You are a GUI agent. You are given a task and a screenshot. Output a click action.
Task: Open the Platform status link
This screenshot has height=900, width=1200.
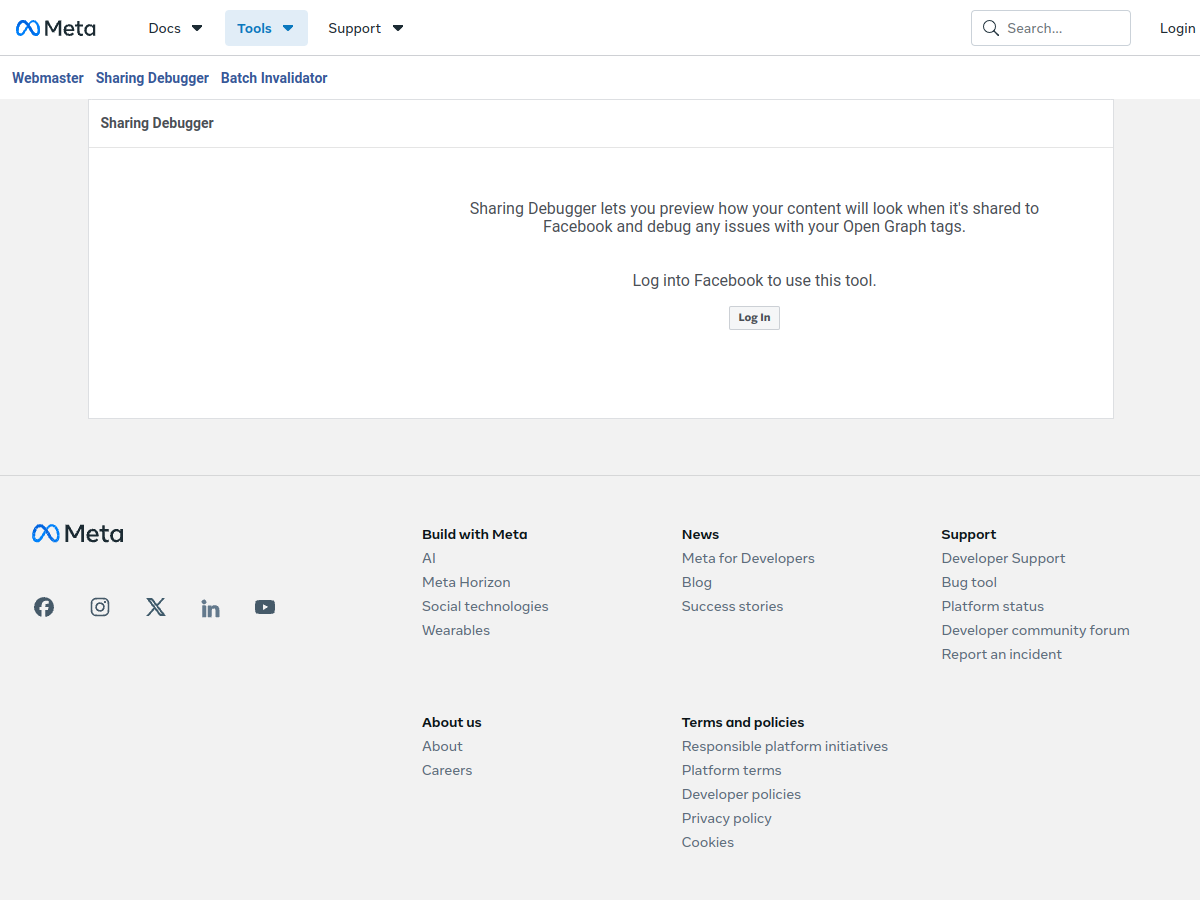[992, 606]
